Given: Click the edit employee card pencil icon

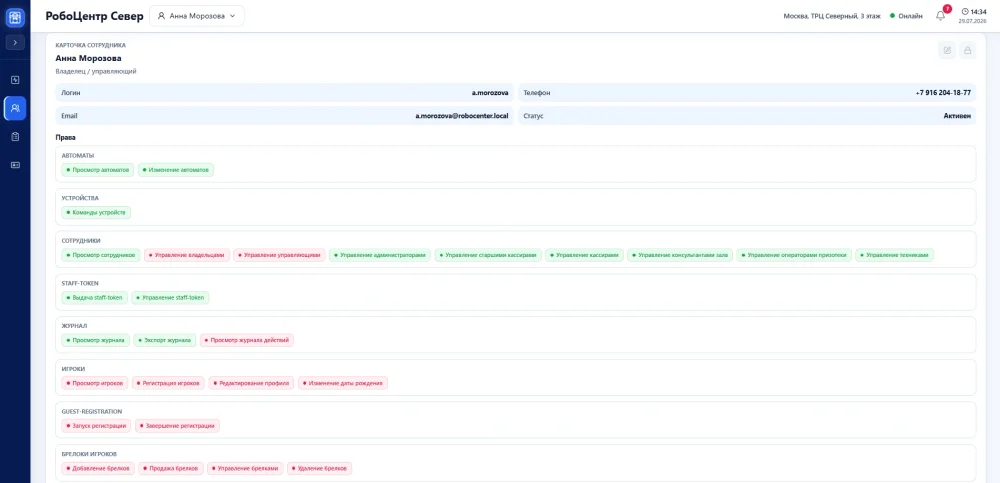Looking at the screenshot, I should pos(947,50).
